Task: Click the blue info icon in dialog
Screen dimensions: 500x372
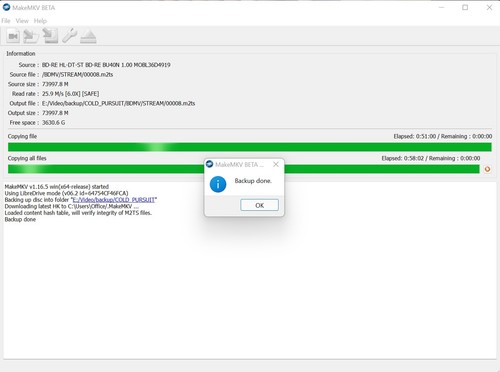Action: pos(218,184)
